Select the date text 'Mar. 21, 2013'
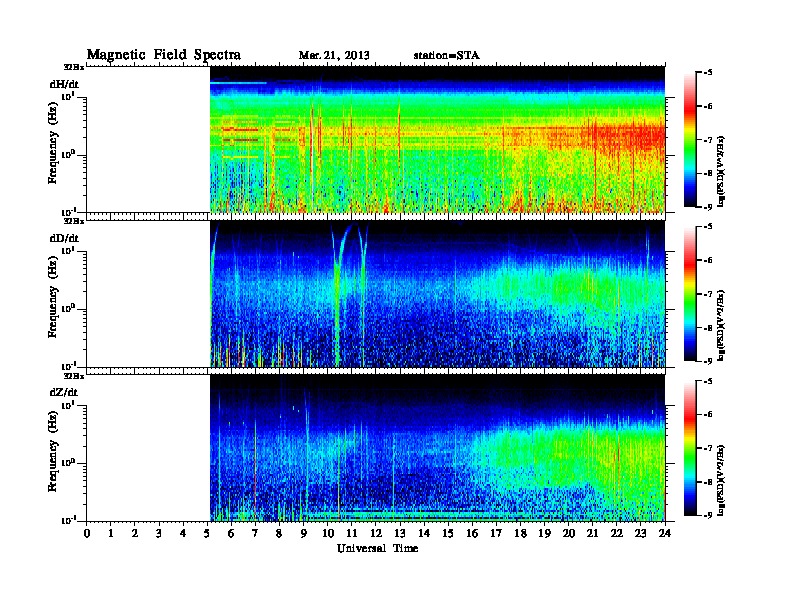The height and width of the screenshot is (612, 792). click(334, 55)
